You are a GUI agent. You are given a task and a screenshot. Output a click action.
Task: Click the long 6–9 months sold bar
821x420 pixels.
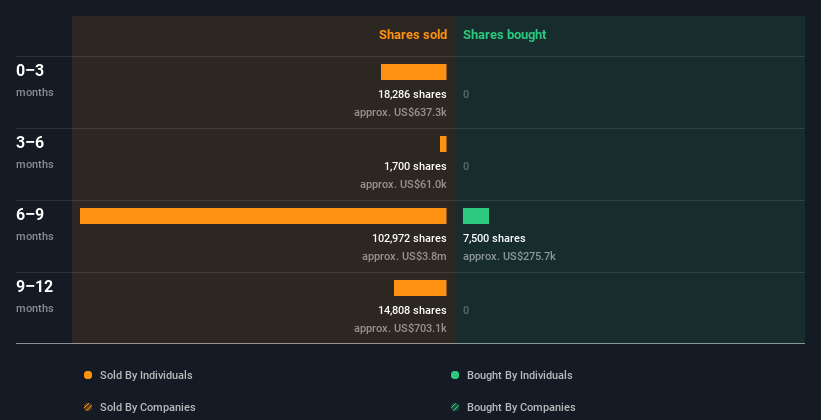tap(263, 216)
